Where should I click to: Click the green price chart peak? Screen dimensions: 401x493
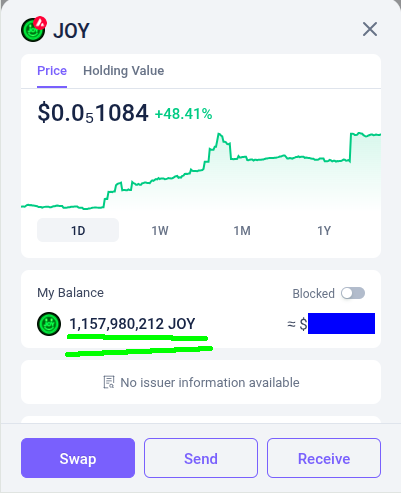pos(219,135)
